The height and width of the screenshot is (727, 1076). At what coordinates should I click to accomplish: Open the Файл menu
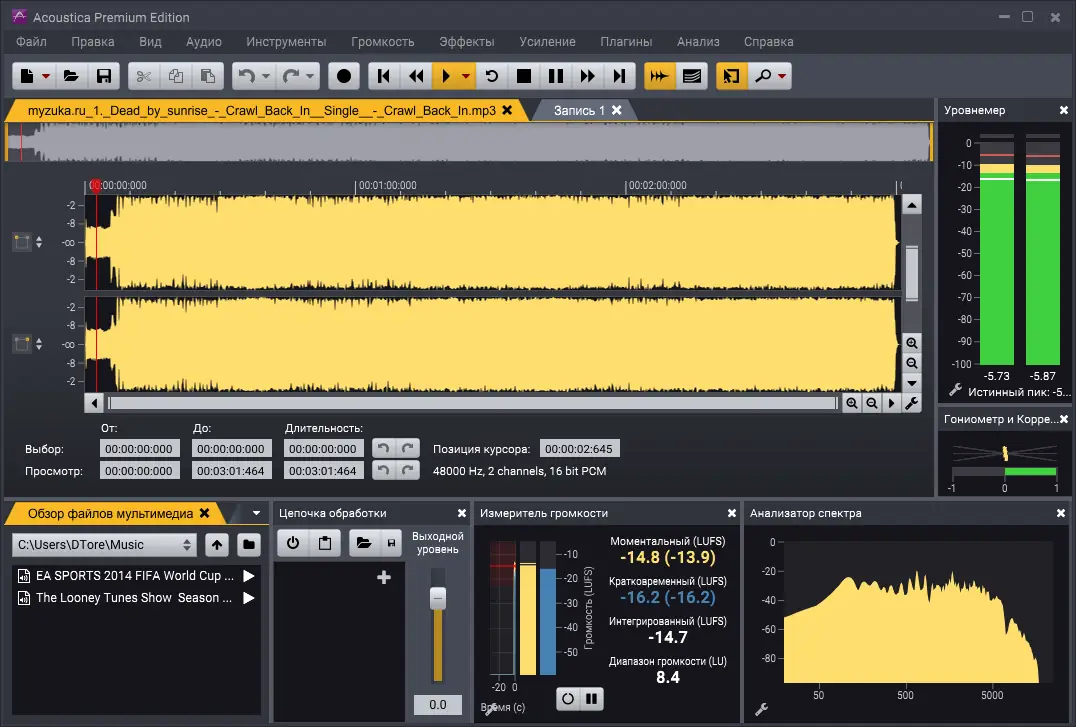pyautogui.click(x=32, y=42)
